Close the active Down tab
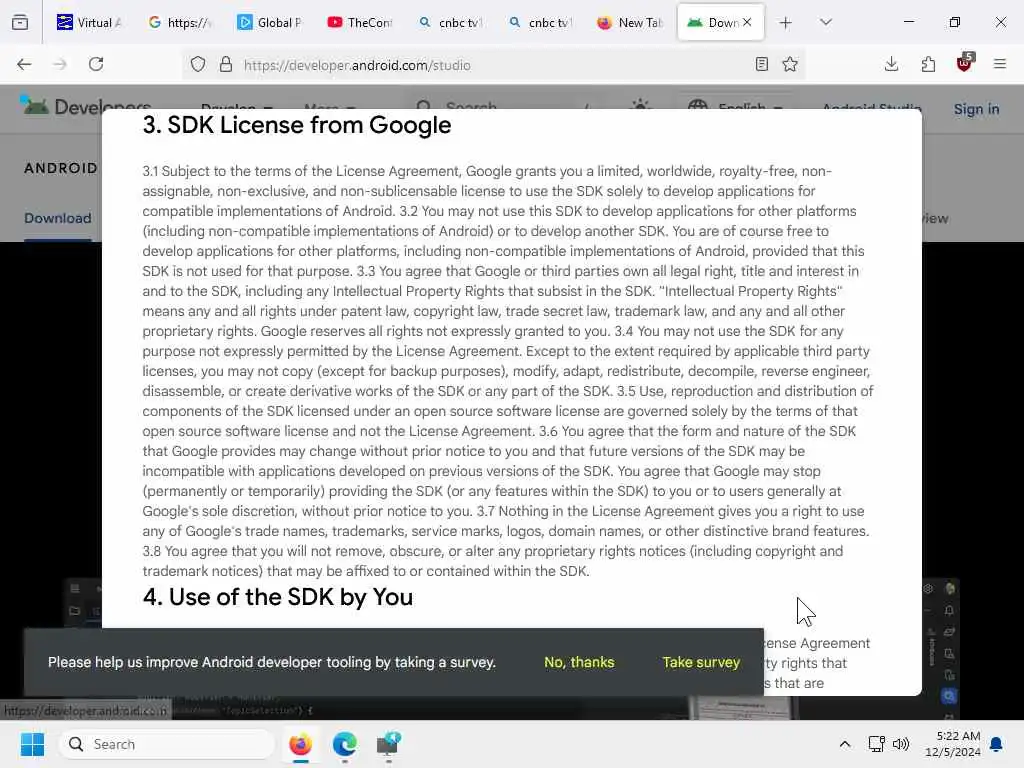Image resolution: width=1024 pixels, height=768 pixels. click(747, 22)
